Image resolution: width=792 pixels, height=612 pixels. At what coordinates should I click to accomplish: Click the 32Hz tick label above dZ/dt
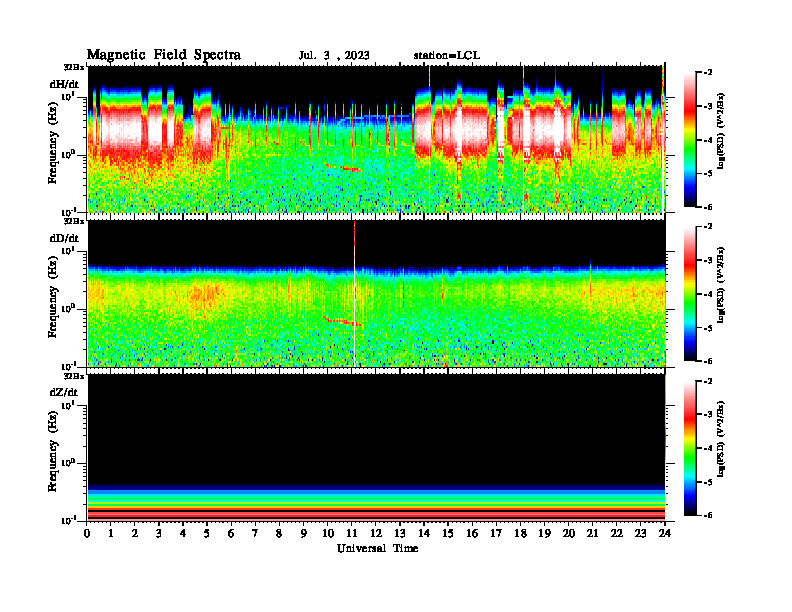pos(74,376)
